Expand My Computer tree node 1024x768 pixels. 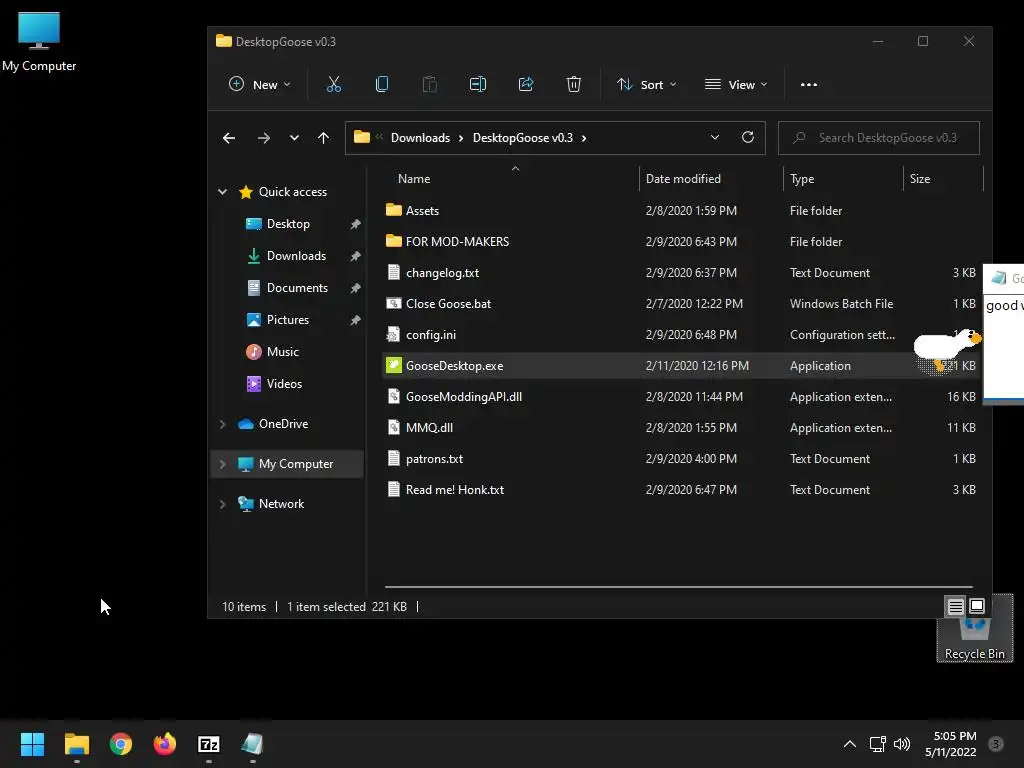[x=223, y=464]
